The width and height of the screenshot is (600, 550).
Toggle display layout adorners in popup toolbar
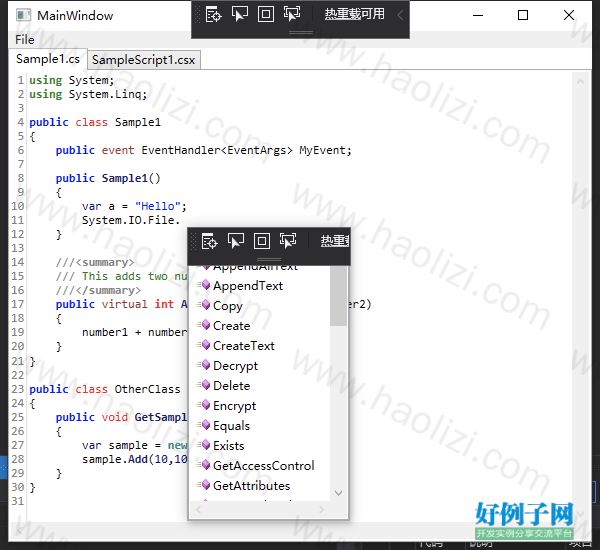coord(262,241)
